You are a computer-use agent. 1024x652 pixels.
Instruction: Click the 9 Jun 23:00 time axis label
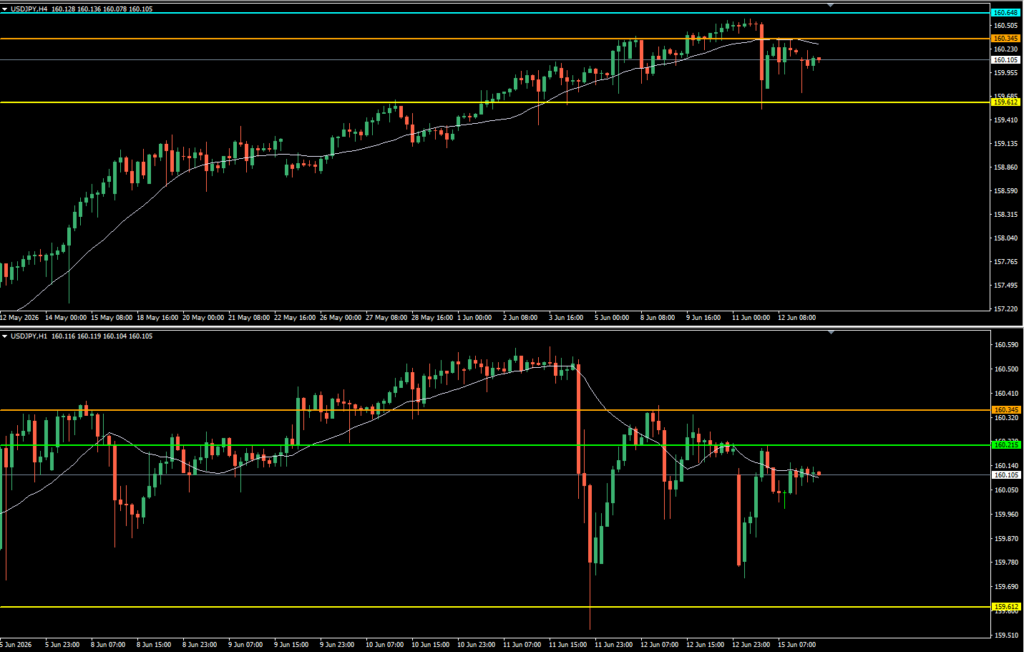pyautogui.click(x=338, y=644)
